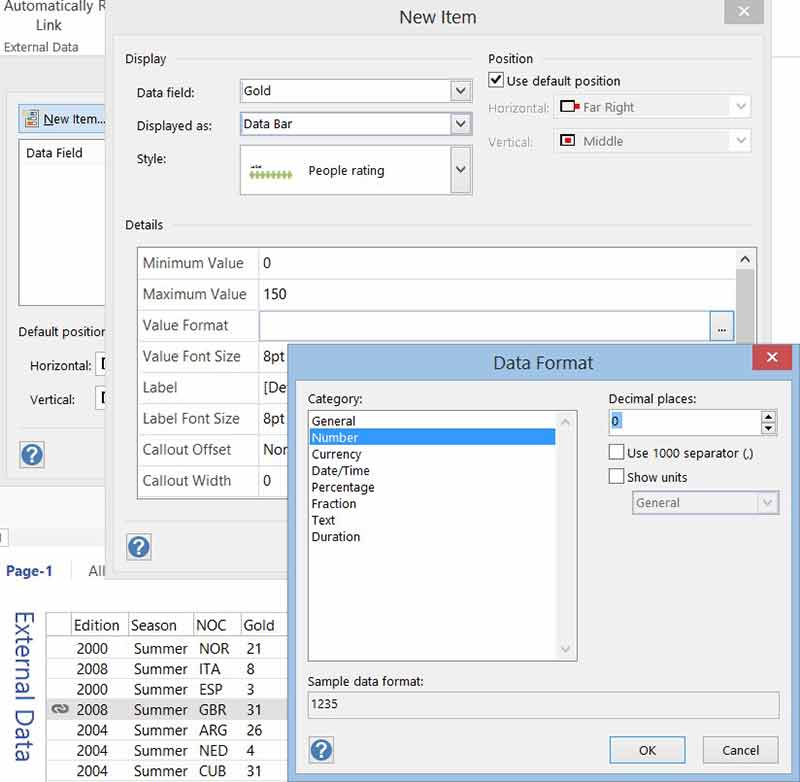The width and height of the screenshot is (800, 782).
Task: Click New Item... button in background dialog
Action: [62, 119]
